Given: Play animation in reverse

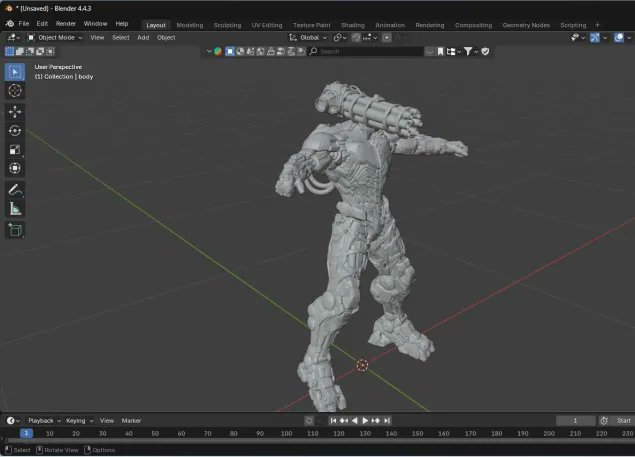Looking at the screenshot, I should pos(354,421).
